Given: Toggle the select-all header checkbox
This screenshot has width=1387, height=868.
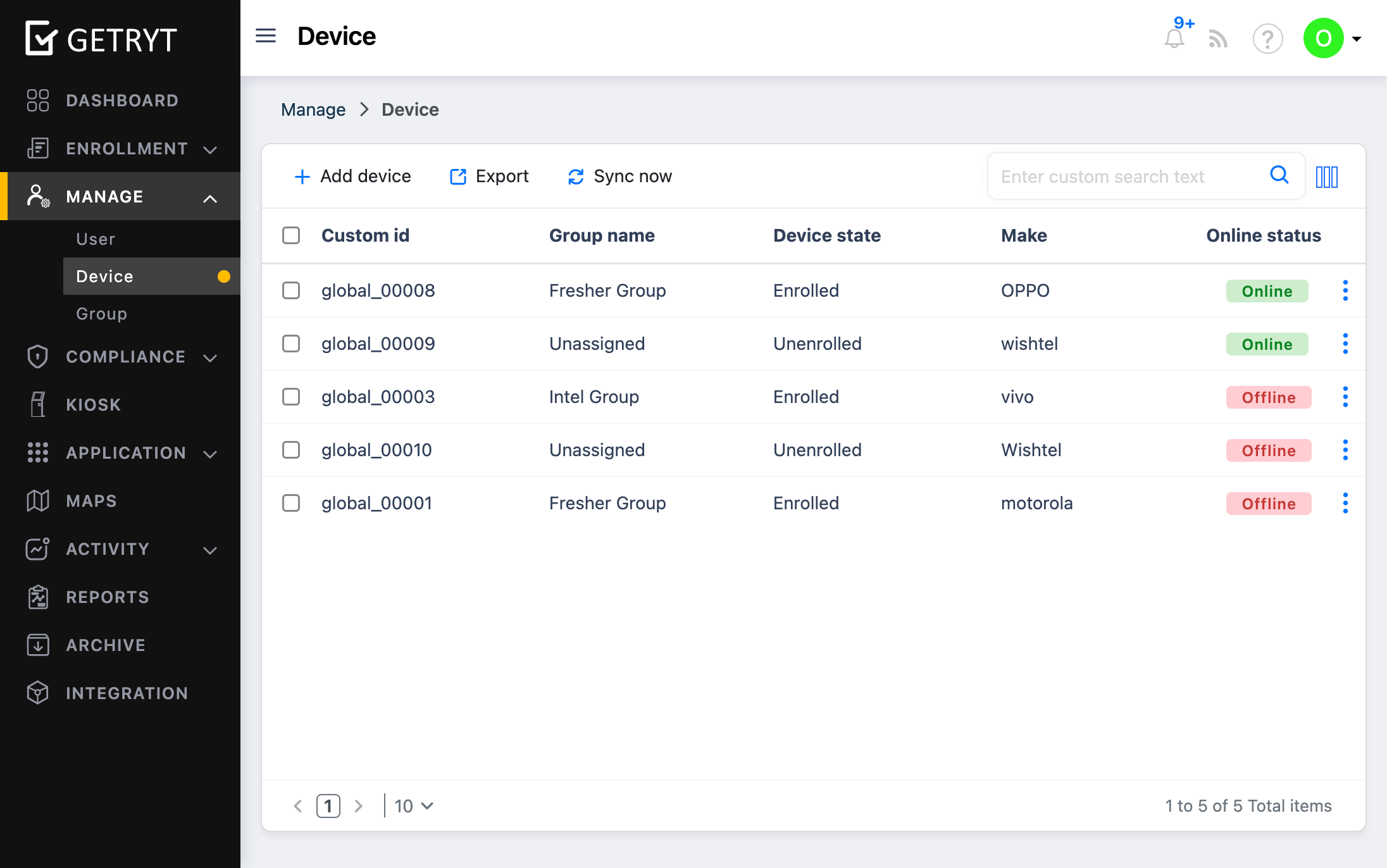Looking at the screenshot, I should (291, 235).
